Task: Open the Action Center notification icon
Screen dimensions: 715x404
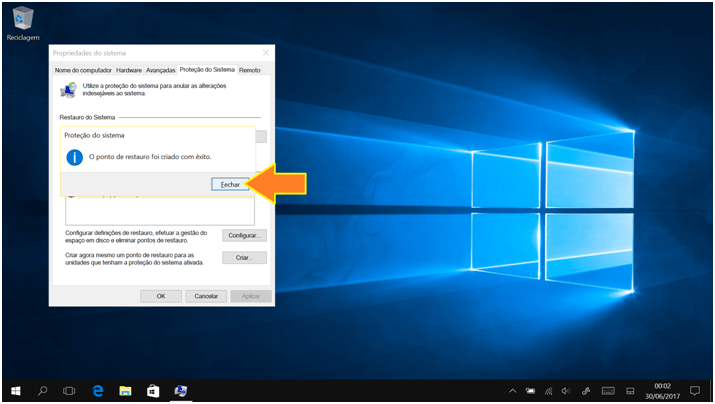Action: (695, 391)
